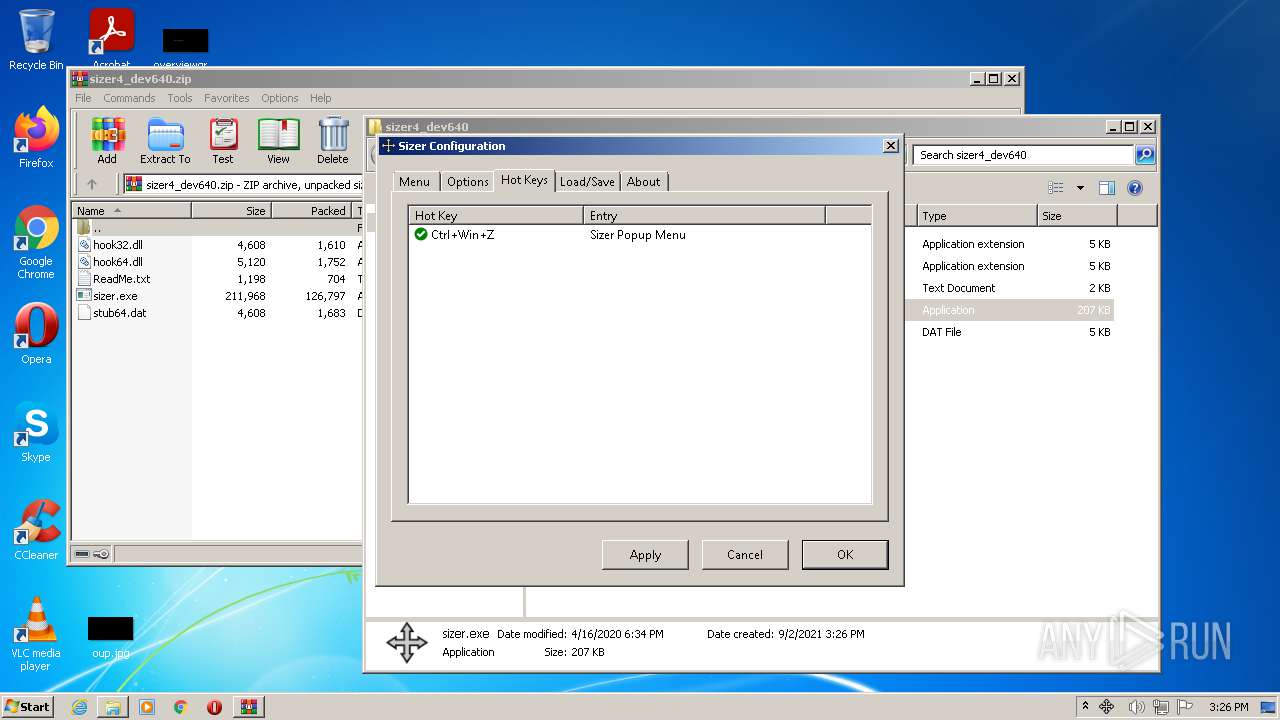Click the Start button
This screenshot has width=1280, height=720.
(x=28, y=707)
